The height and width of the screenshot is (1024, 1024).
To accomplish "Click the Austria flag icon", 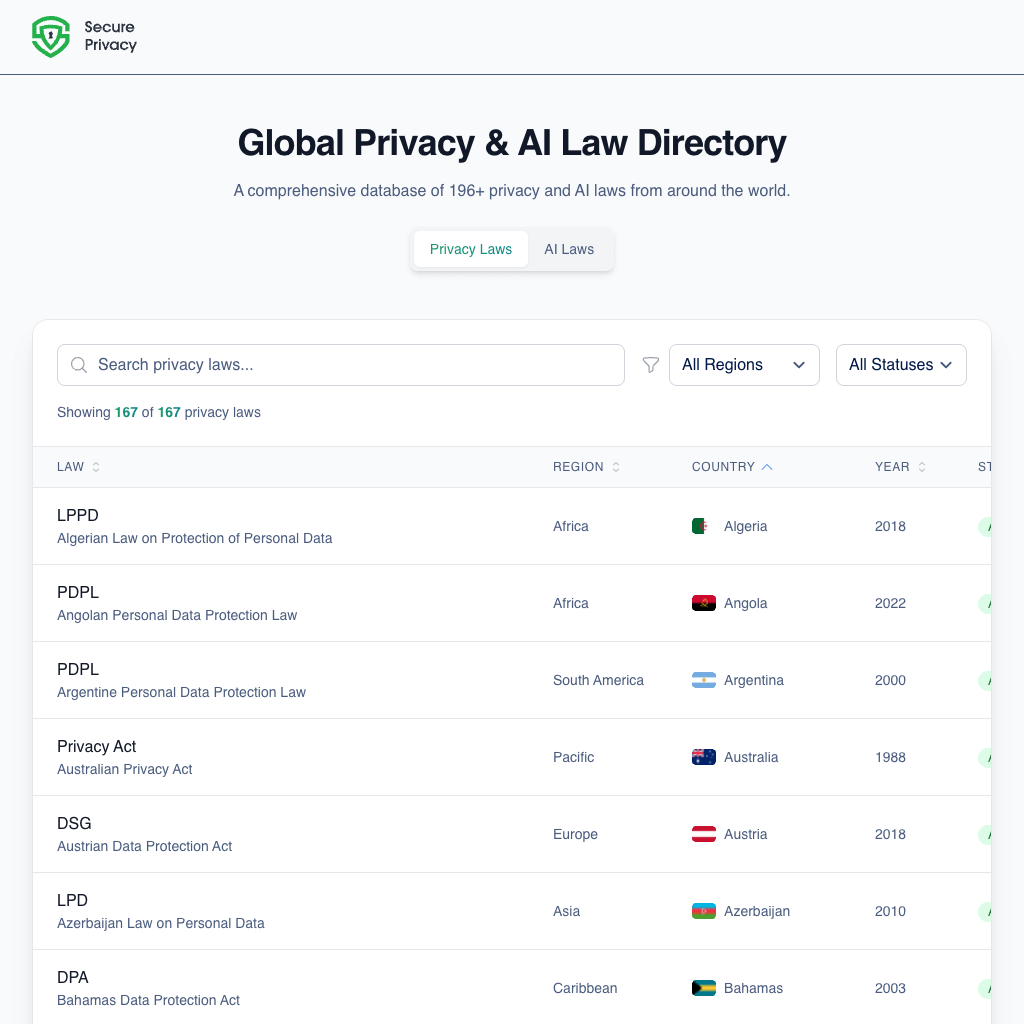I will 704,834.
